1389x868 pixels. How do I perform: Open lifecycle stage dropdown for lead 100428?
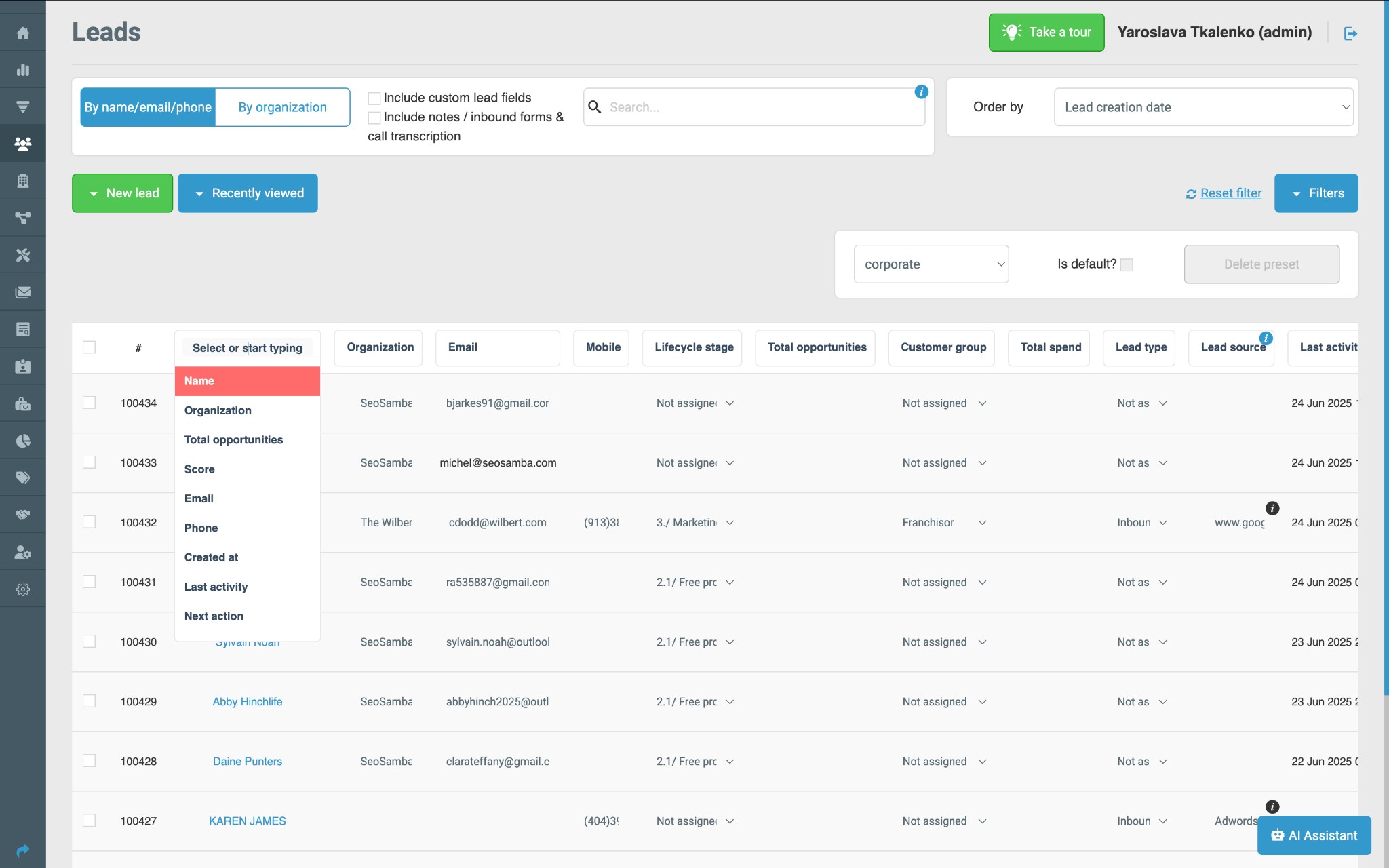(x=695, y=762)
